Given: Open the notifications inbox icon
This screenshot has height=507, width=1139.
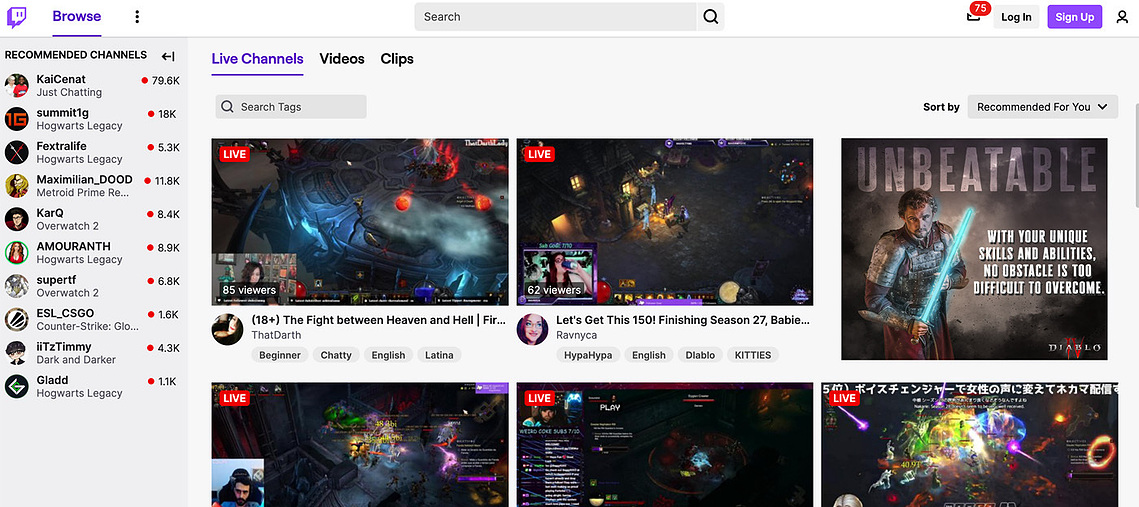Looking at the screenshot, I should (973, 17).
